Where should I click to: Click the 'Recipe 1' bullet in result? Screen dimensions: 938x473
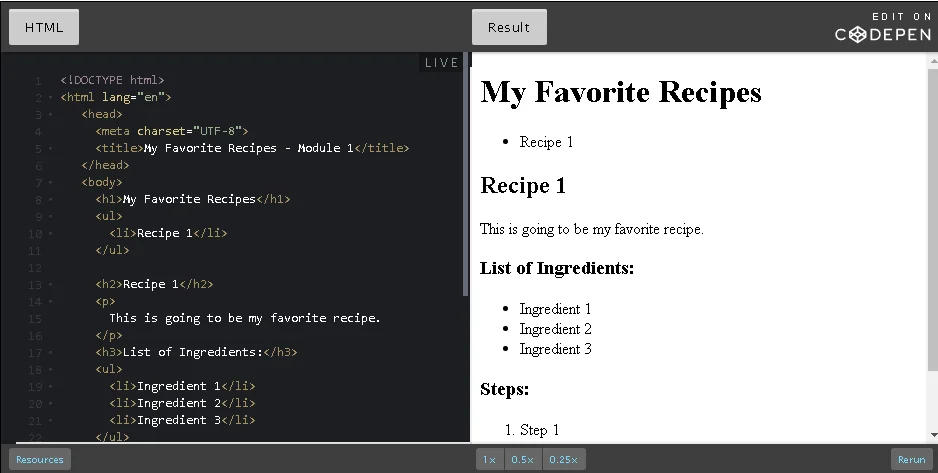coord(546,142)
